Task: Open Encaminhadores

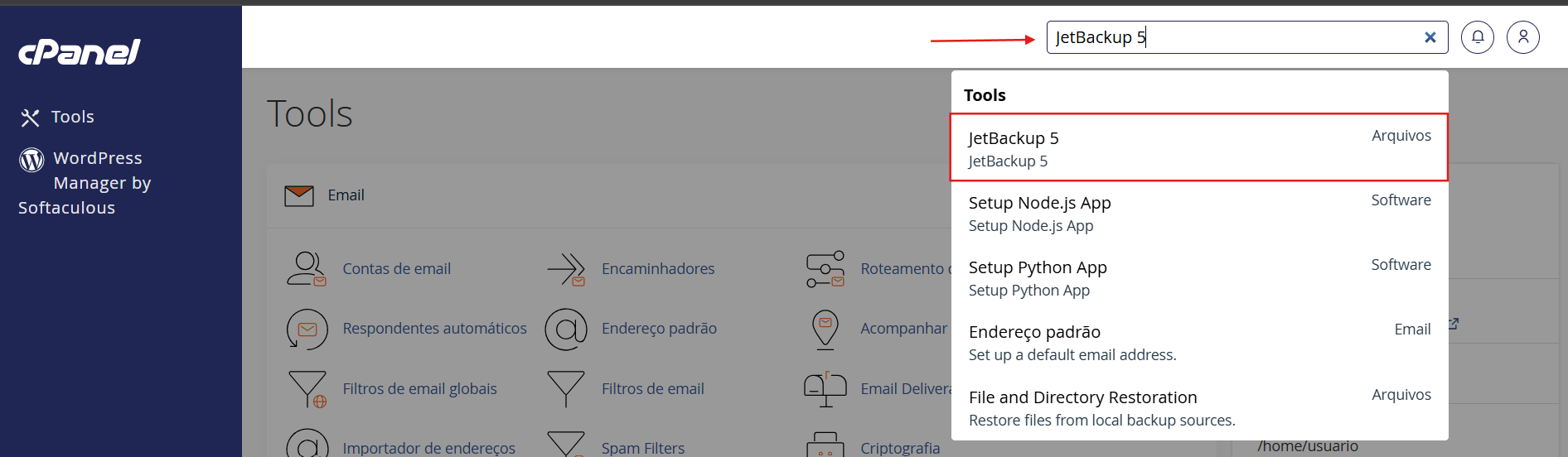Action: click(658, 269)
